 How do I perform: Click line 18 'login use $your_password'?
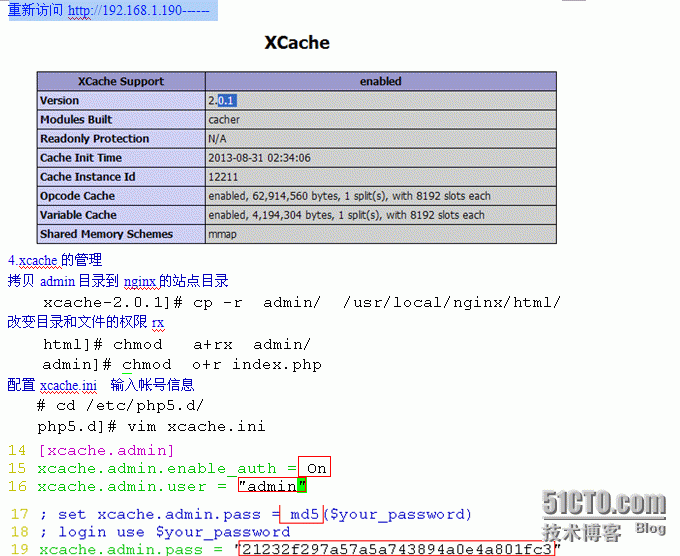coord(174,532)
